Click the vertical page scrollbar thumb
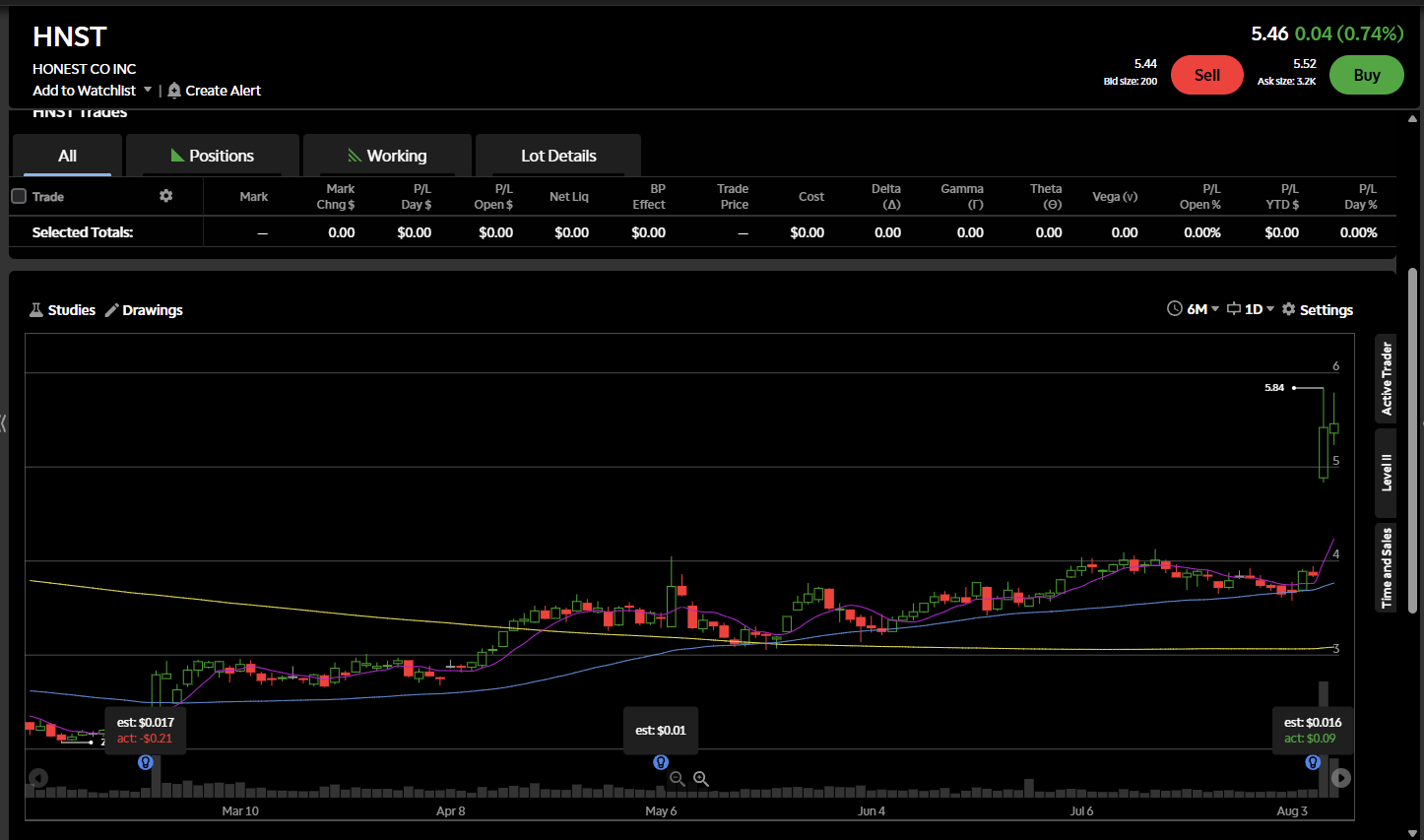Screen dimensions: 1424x840 1413,440
